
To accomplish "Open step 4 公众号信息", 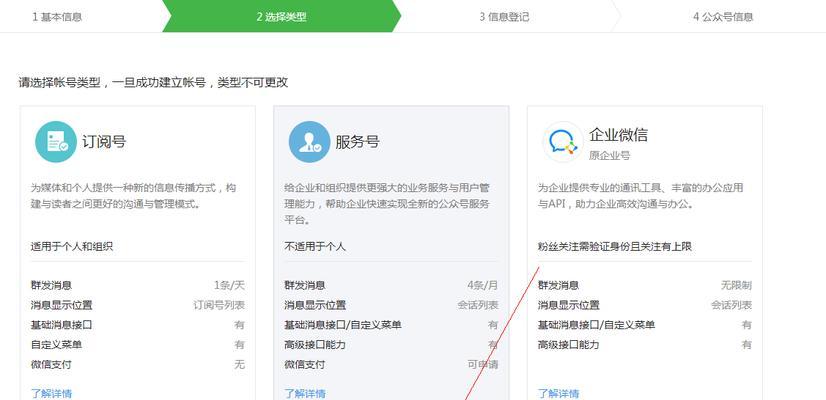I will click(x=723, y=17).
